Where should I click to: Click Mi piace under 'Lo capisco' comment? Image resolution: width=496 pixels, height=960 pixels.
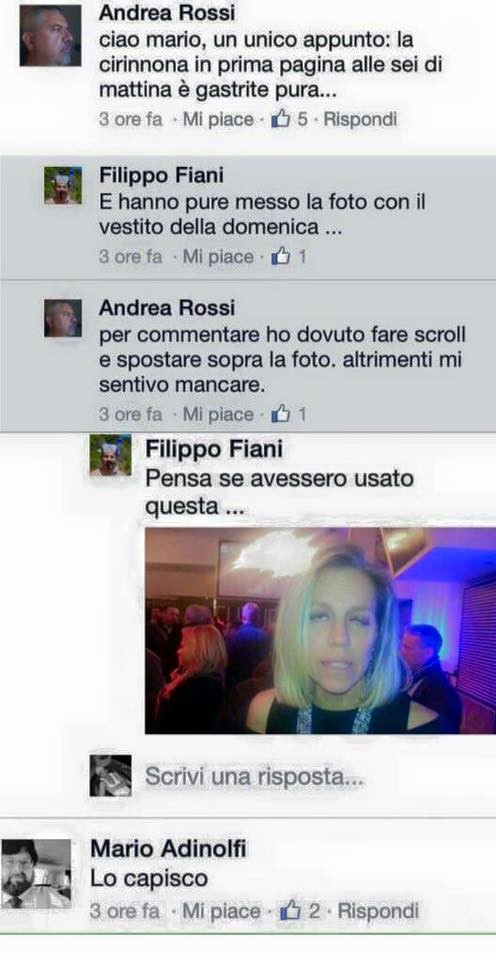coord(222,911)
